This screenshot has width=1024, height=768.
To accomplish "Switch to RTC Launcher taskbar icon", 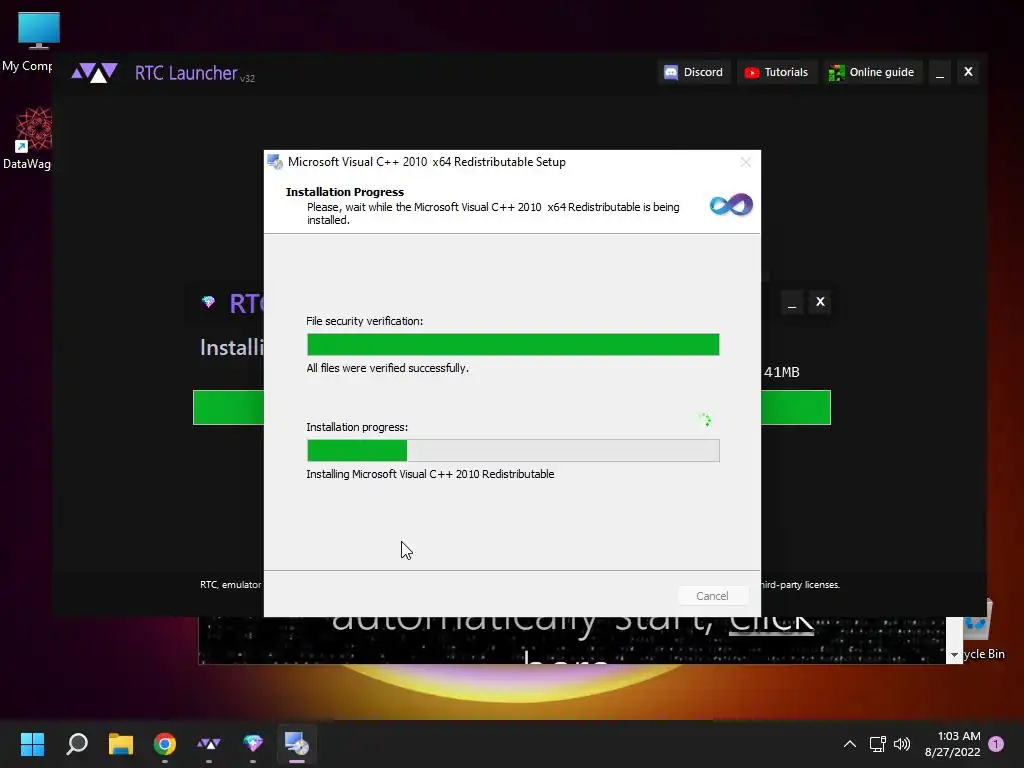I will coord(209,743).
